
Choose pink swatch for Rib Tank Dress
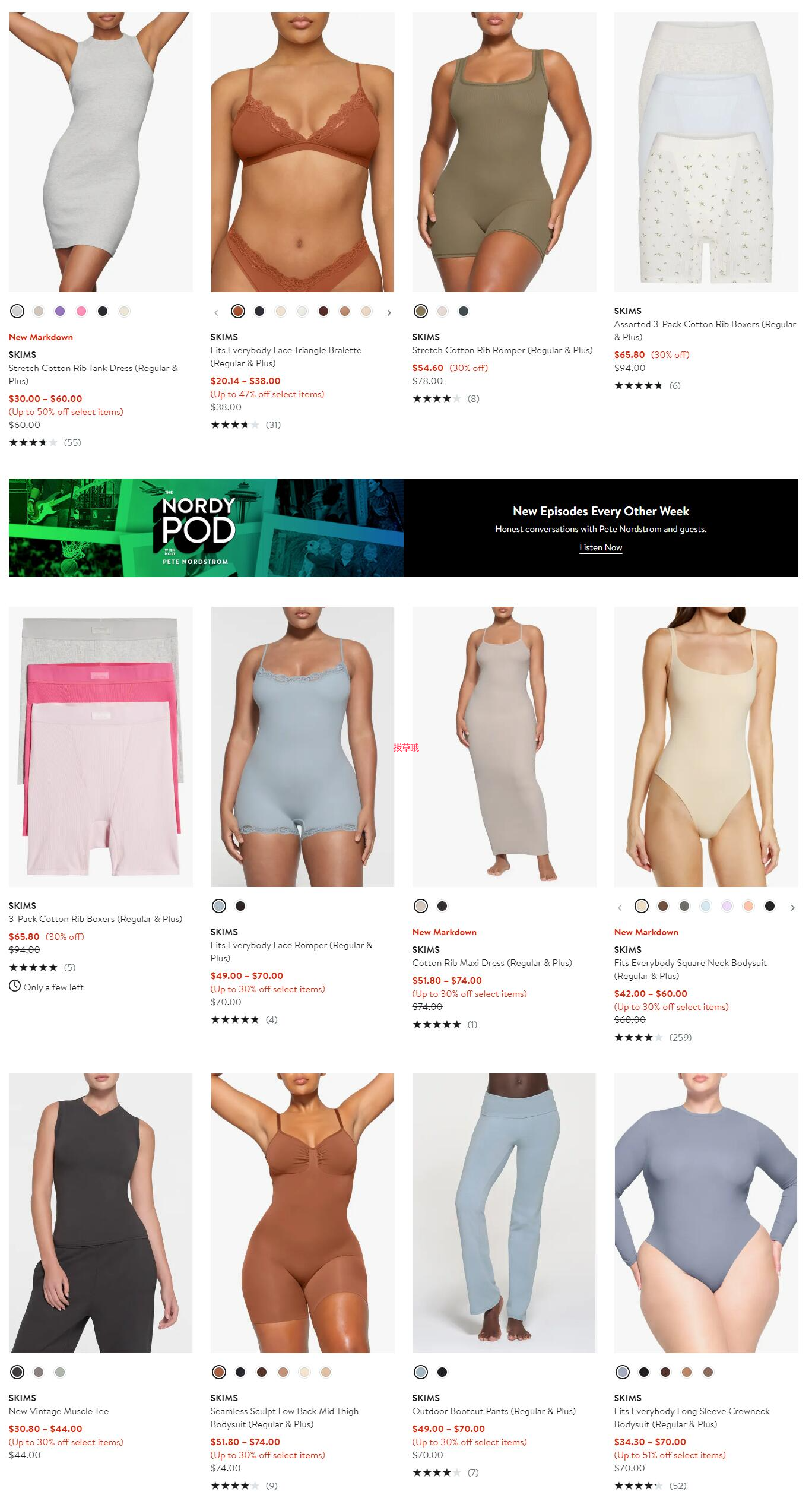(x=81, y=311)
